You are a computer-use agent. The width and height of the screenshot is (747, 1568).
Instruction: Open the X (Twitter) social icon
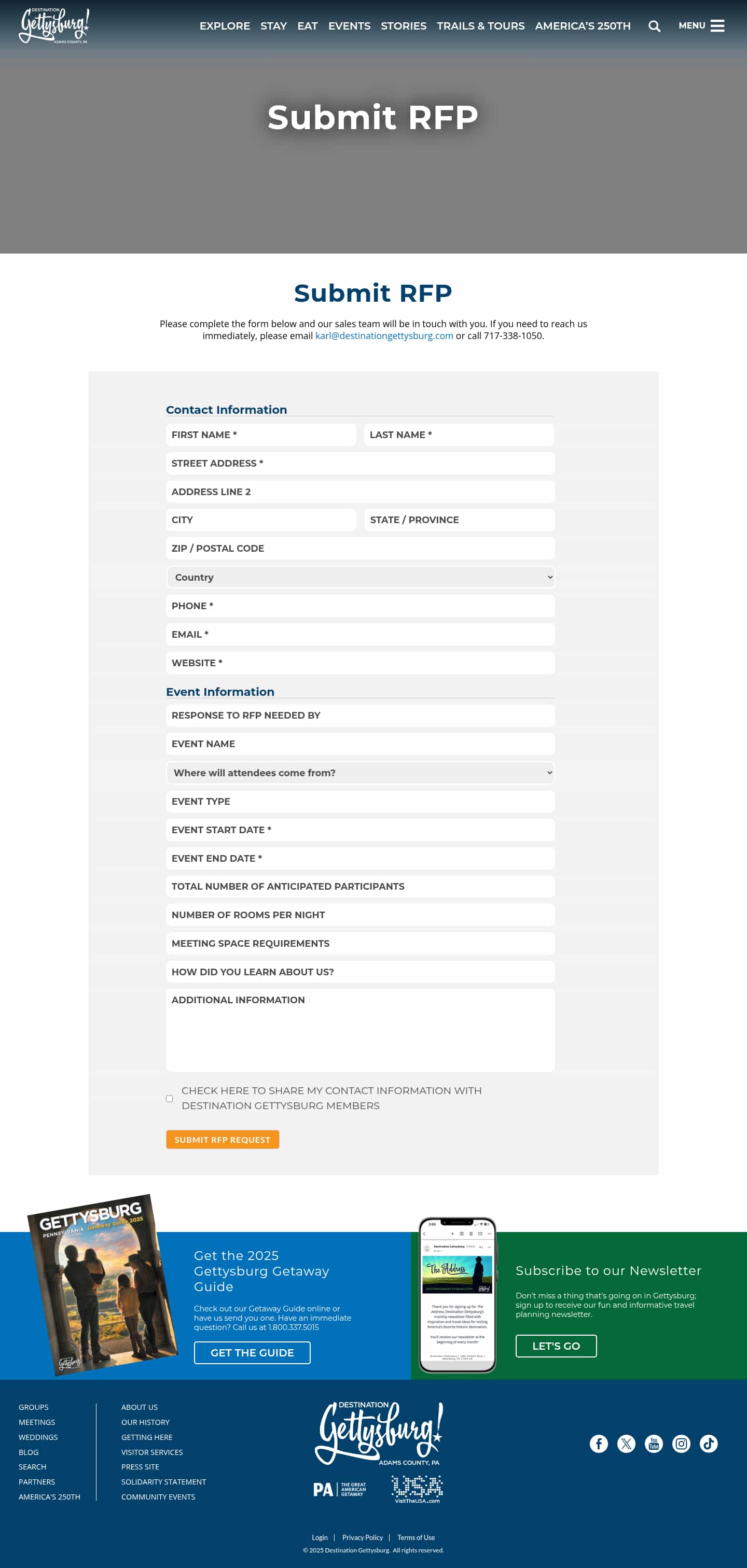(626, 1443)
